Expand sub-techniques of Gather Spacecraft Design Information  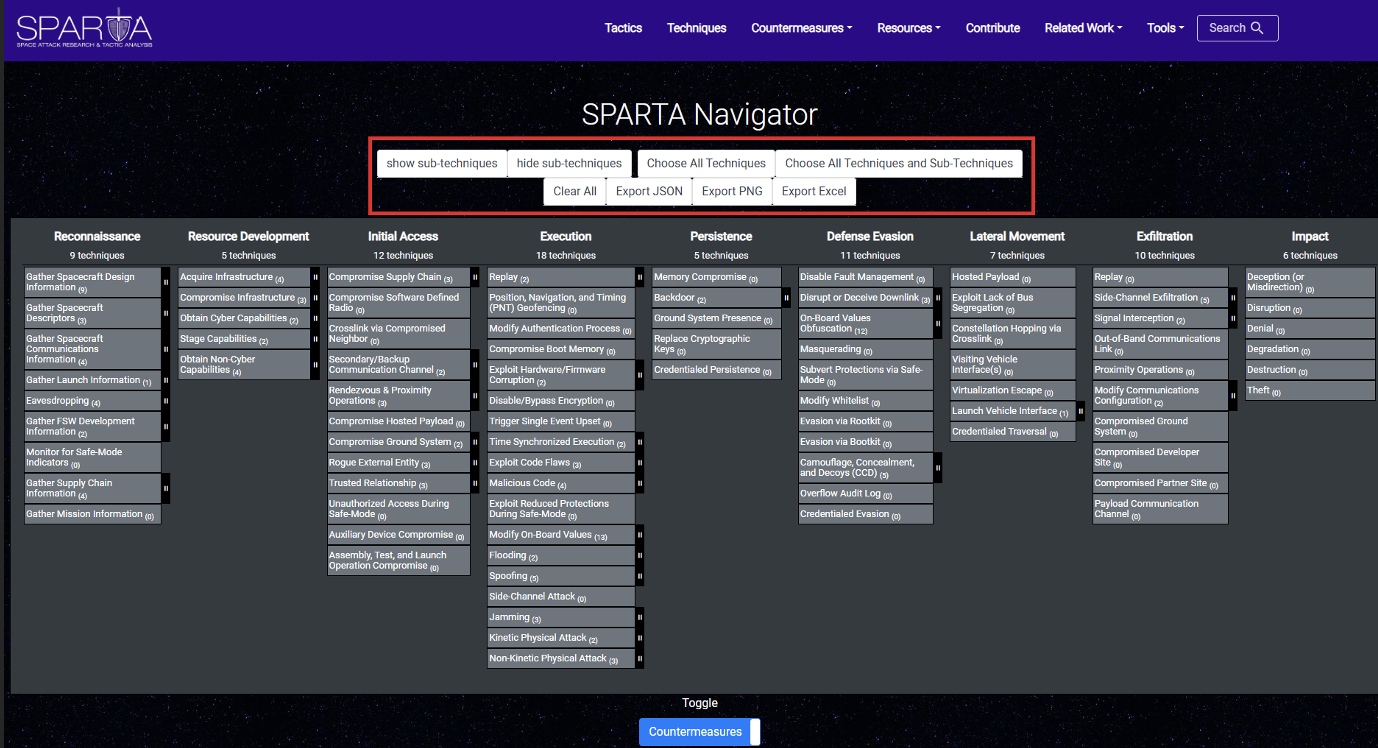[166, 282]
